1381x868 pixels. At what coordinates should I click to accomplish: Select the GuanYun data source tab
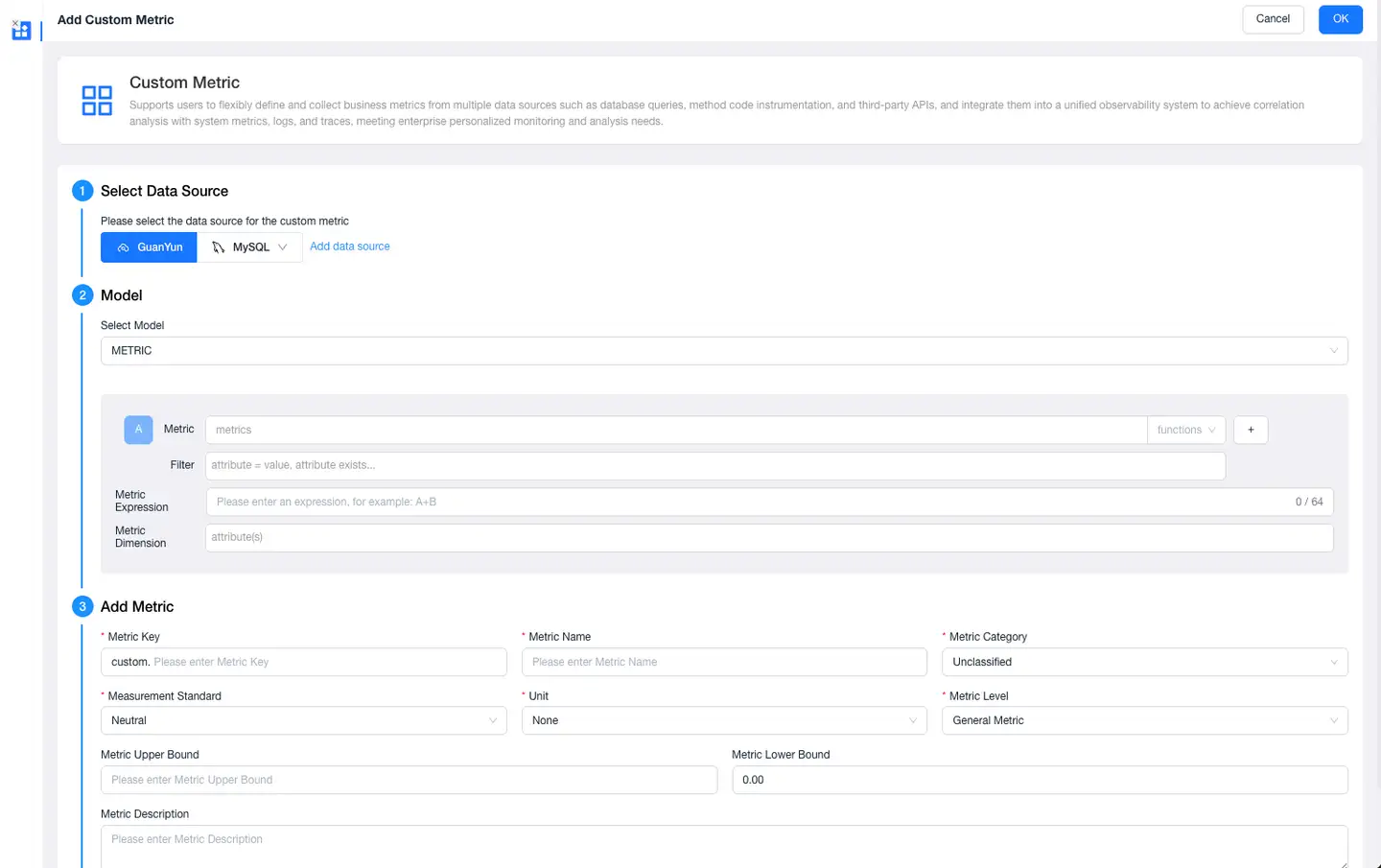coord(149,247)
